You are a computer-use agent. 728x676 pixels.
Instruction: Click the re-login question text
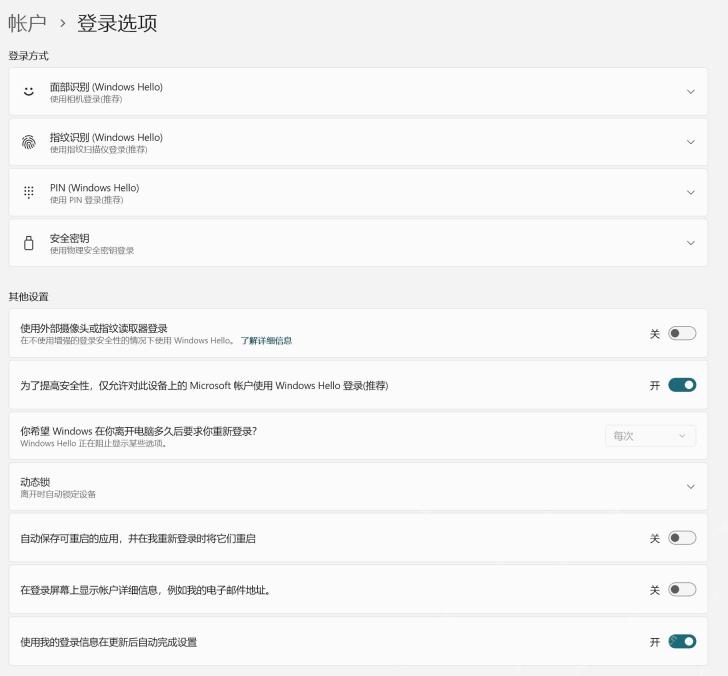[138, 431]
